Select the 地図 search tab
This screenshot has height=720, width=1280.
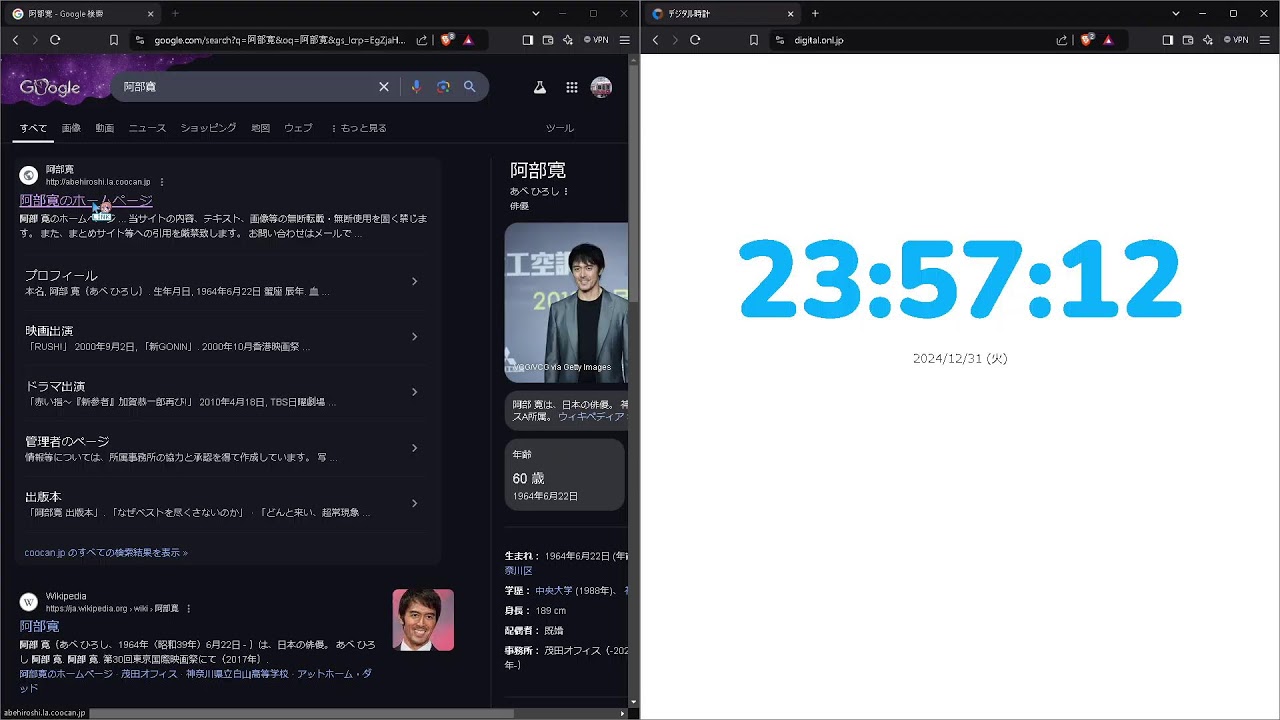(260, 128)
